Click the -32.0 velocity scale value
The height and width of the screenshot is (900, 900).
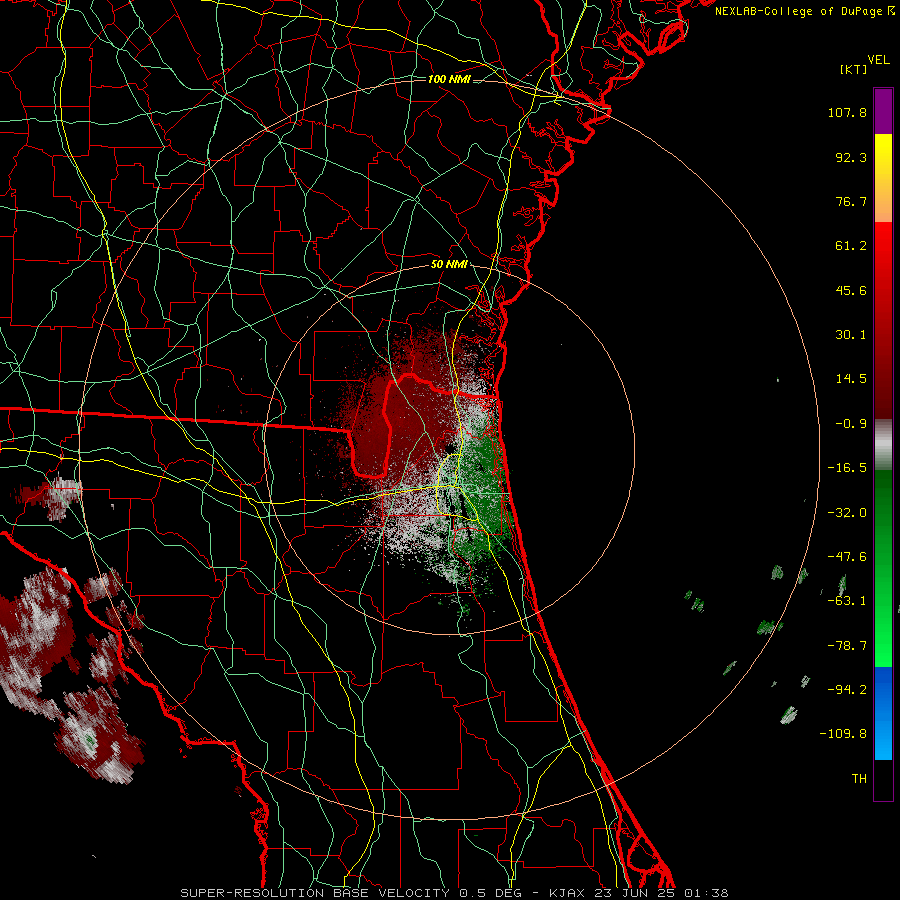[847, 513]
